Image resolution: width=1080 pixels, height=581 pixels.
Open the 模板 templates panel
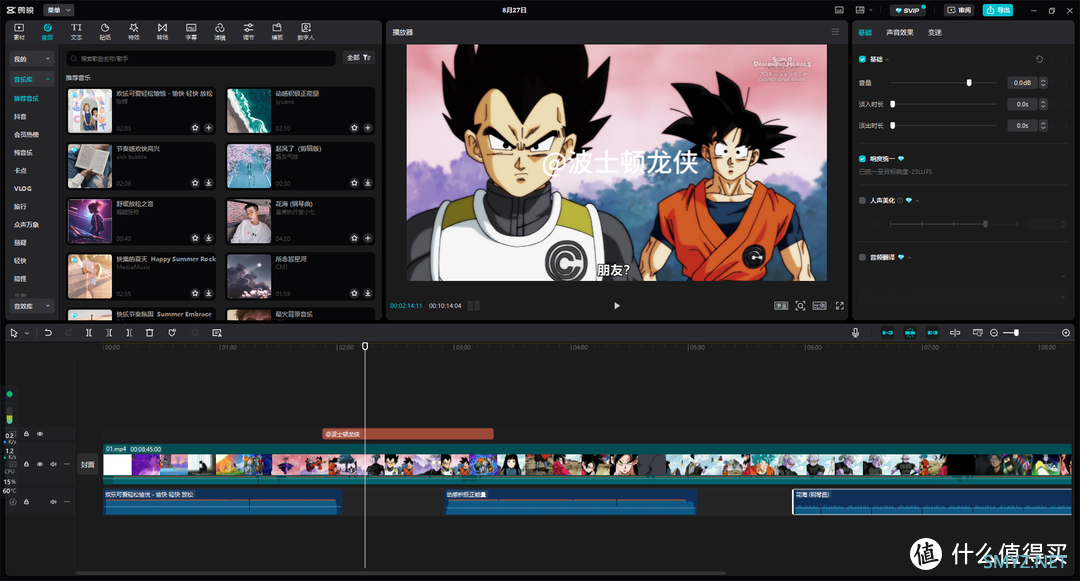[277, 32]
